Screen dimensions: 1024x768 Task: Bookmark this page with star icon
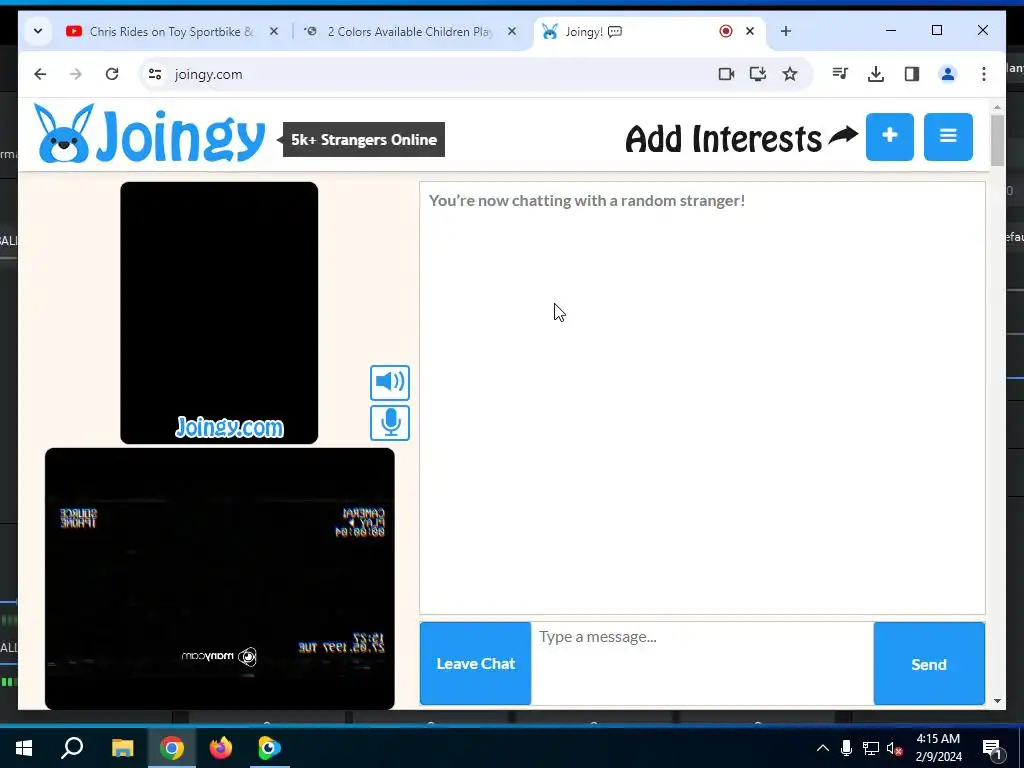tap(790, 74)
